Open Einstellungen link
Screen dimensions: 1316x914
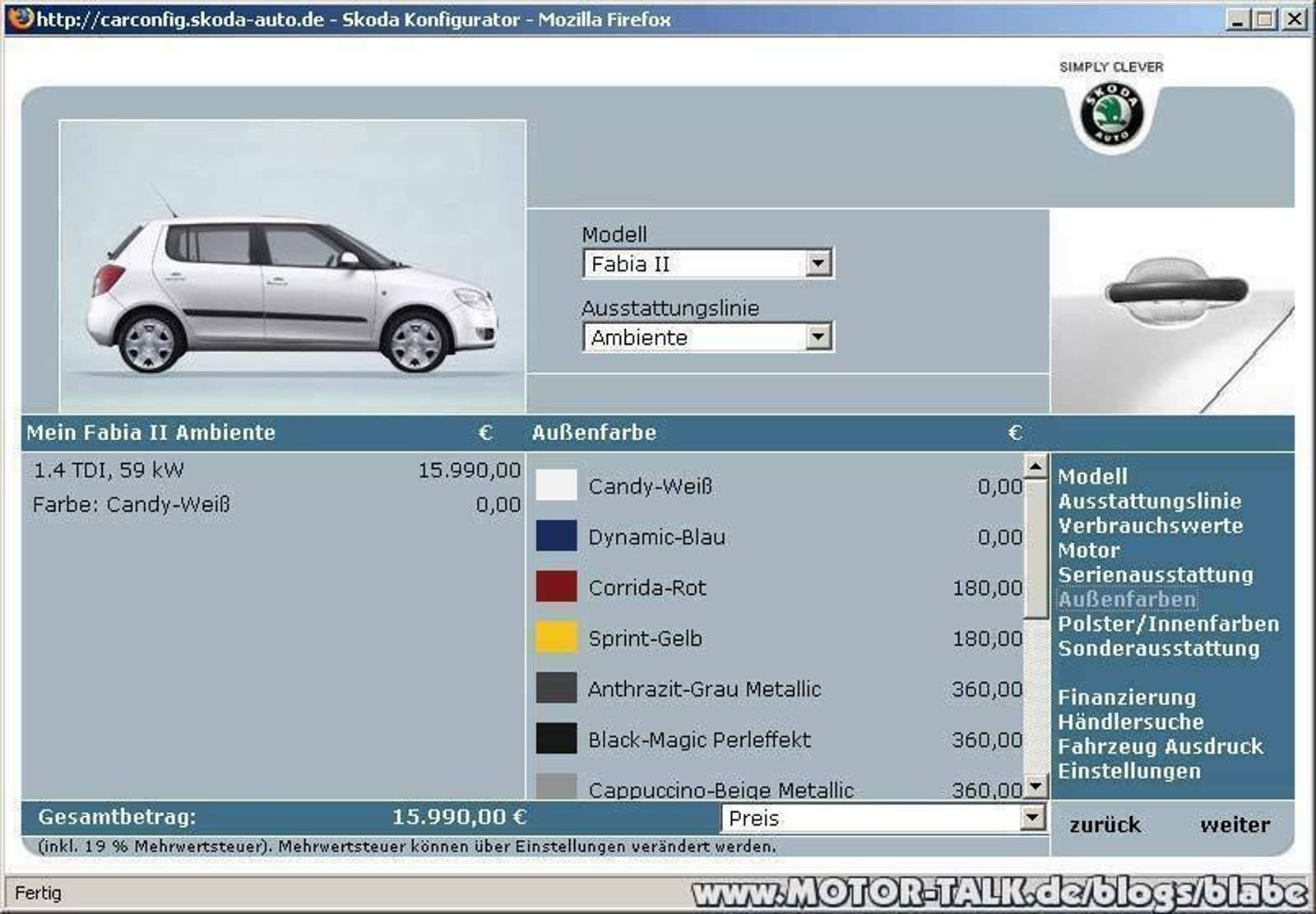(x=1128, y=772)
